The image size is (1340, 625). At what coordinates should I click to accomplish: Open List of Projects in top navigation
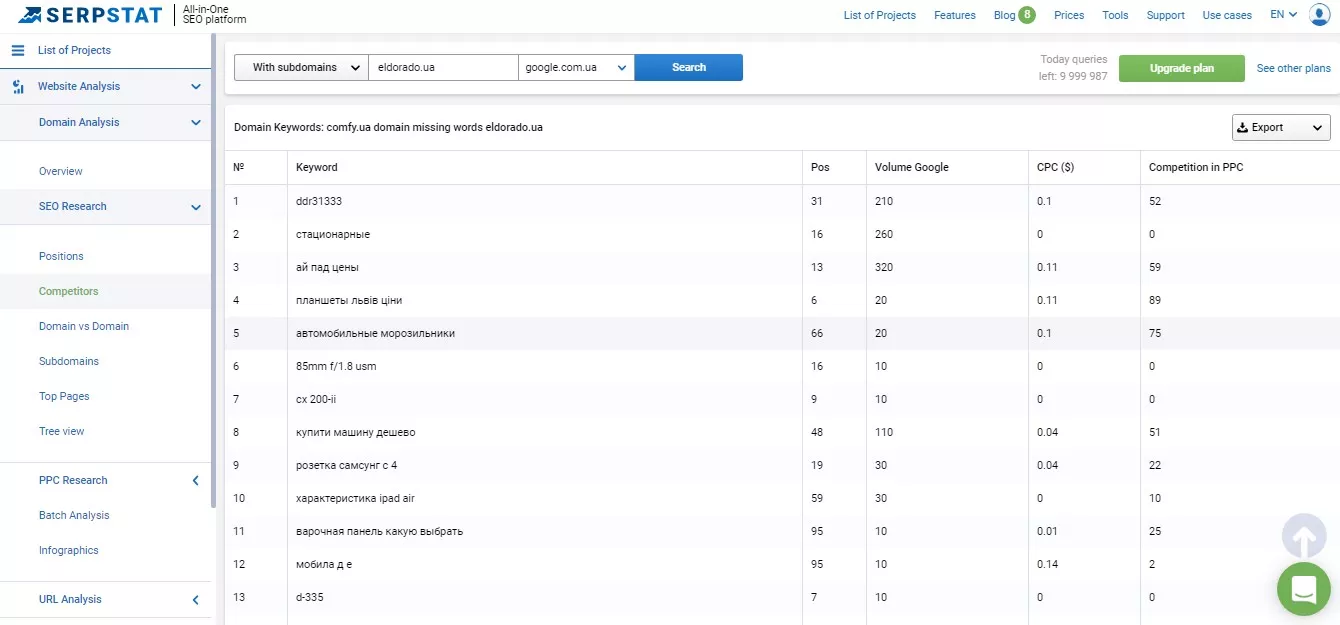pyautogui.click(x=880, y=15)
